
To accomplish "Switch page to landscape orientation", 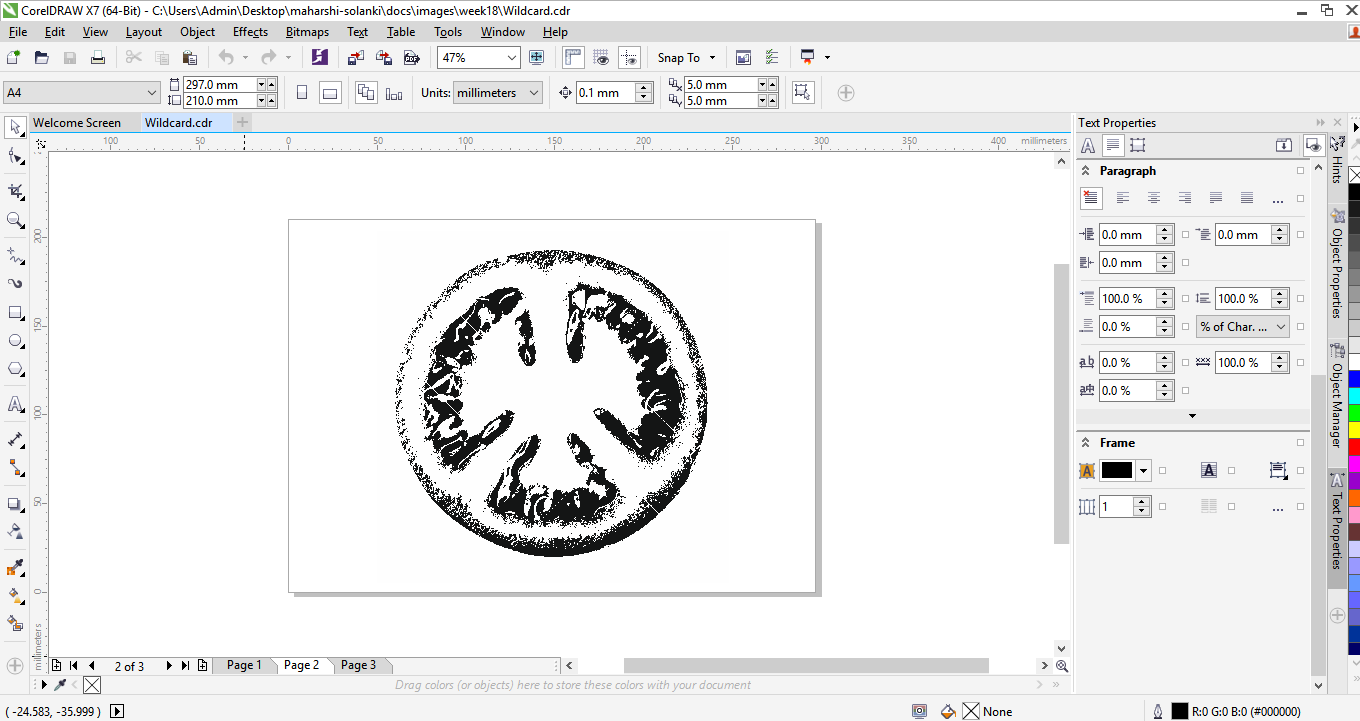I will pyautogui.click(x=330, y=93).
